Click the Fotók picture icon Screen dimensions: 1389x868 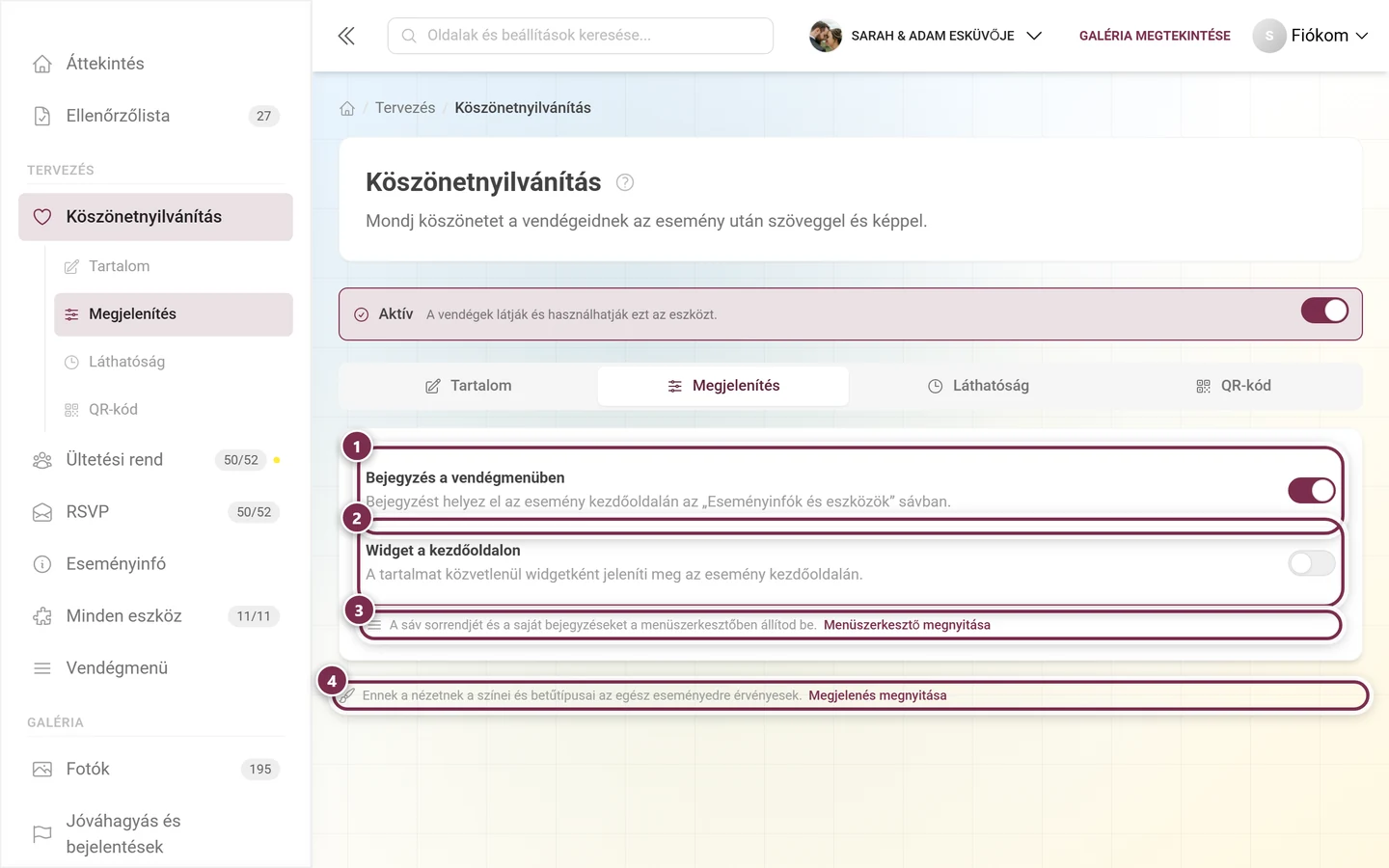point(42,769)
